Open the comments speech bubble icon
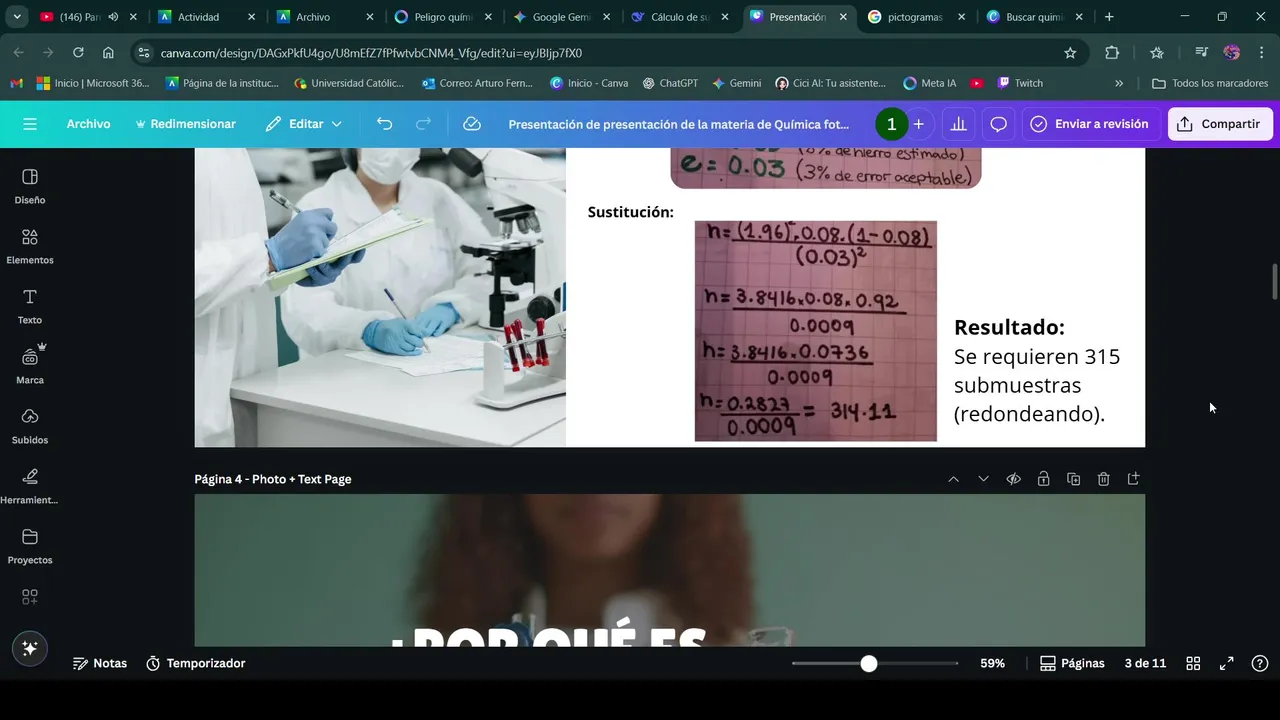The height and width of the screenshot is (720, 1280). click(998, 124)
